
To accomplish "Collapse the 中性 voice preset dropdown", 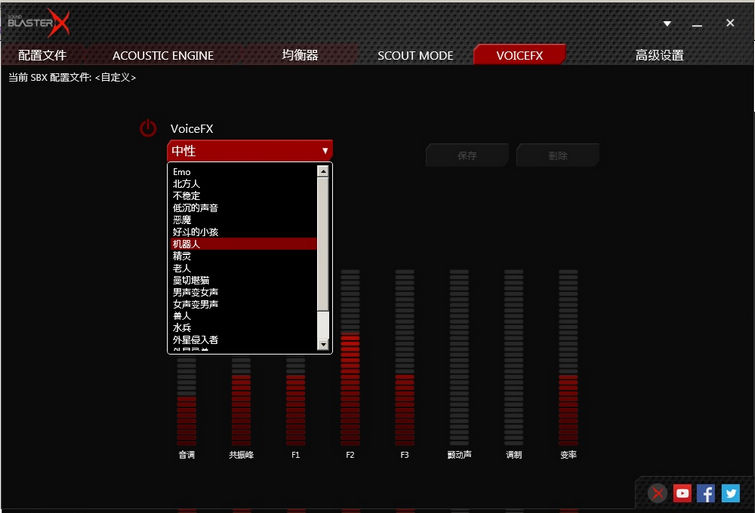I will coord(249,151).
